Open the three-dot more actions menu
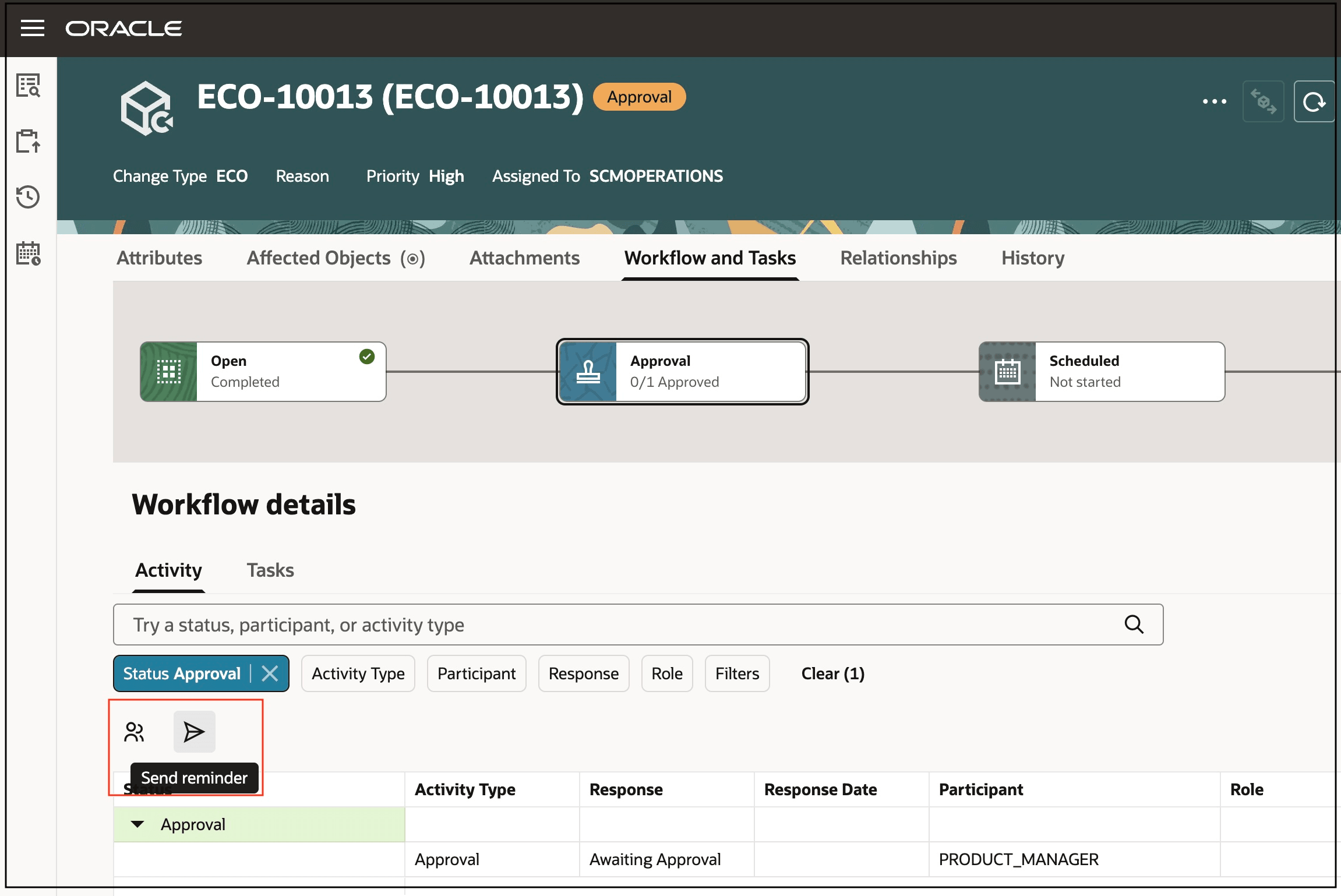Viewport: 1341px width, 896px height. pyautogui.click(x=1215, y=101)
